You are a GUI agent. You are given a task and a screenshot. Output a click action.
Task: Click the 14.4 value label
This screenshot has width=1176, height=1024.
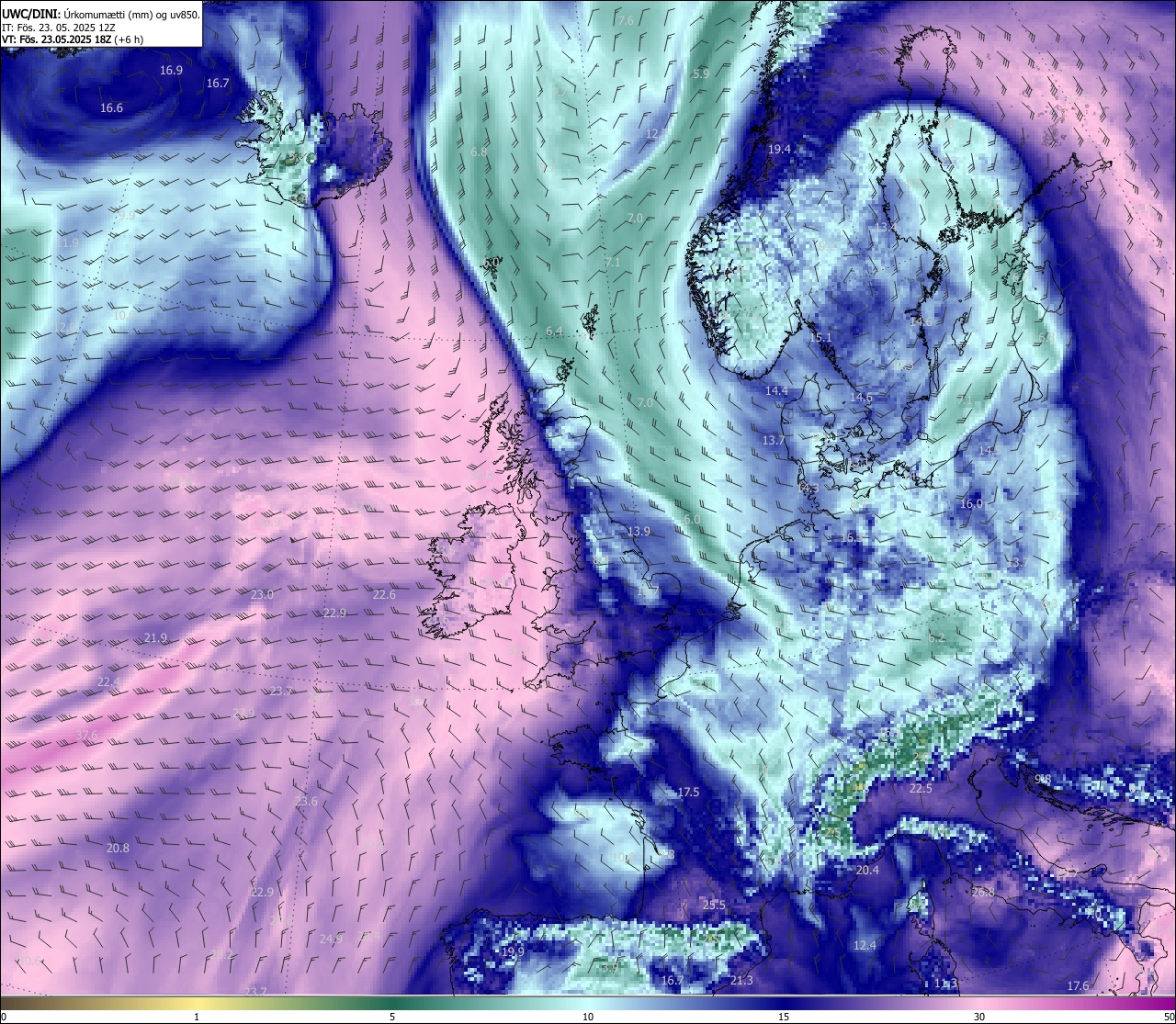point(776,390)
